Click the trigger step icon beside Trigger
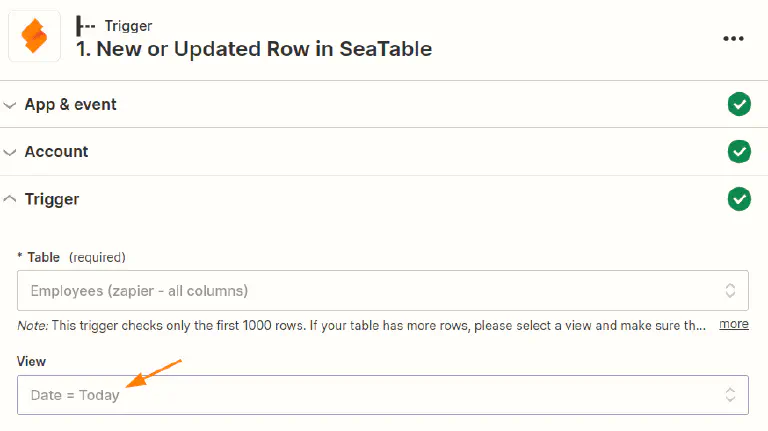The image size is (768, 431). [87, 27]
